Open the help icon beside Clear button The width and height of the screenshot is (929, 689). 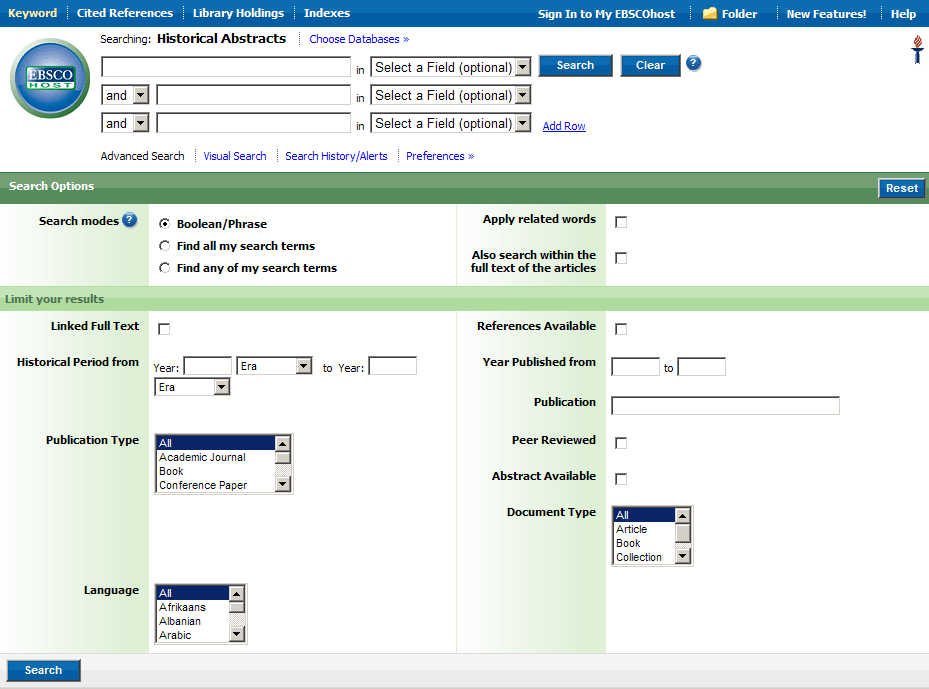[x=693, y=63]
